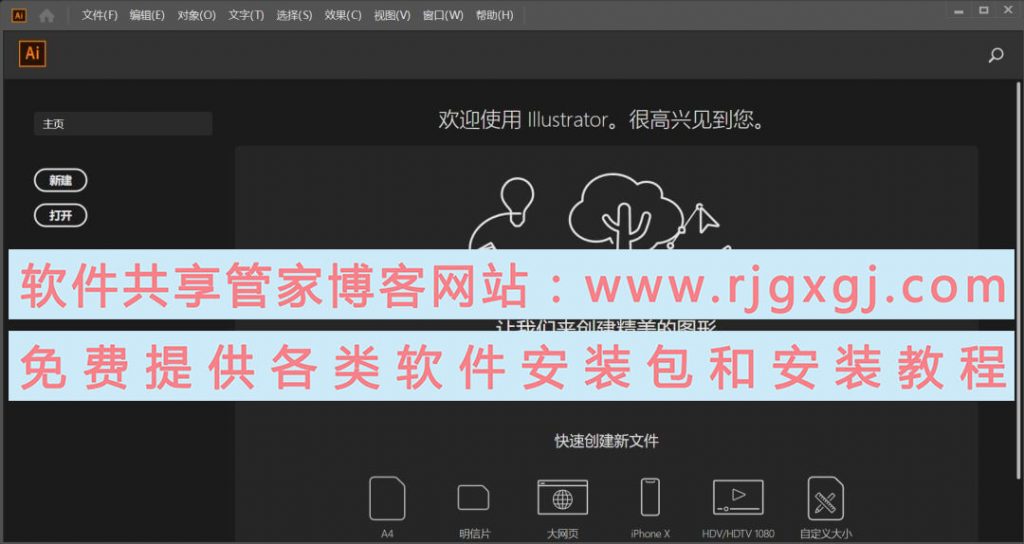Viewport: 1024px width, 544px height.
Task: Close the Illustrator window
Action: pos(1008,10)
